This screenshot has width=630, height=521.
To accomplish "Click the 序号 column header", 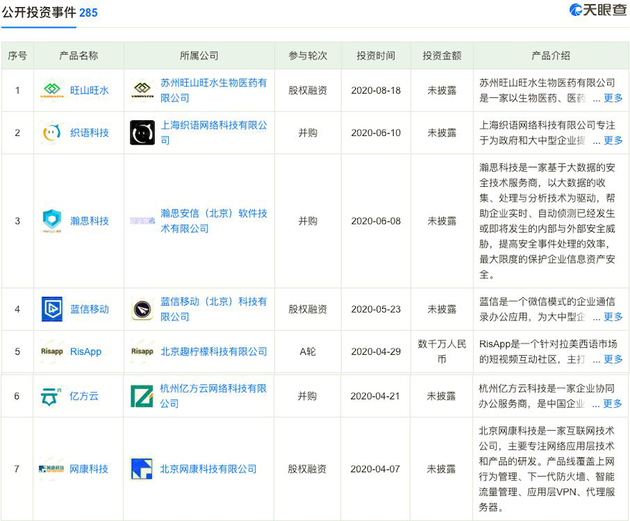I will pos(18,56).
